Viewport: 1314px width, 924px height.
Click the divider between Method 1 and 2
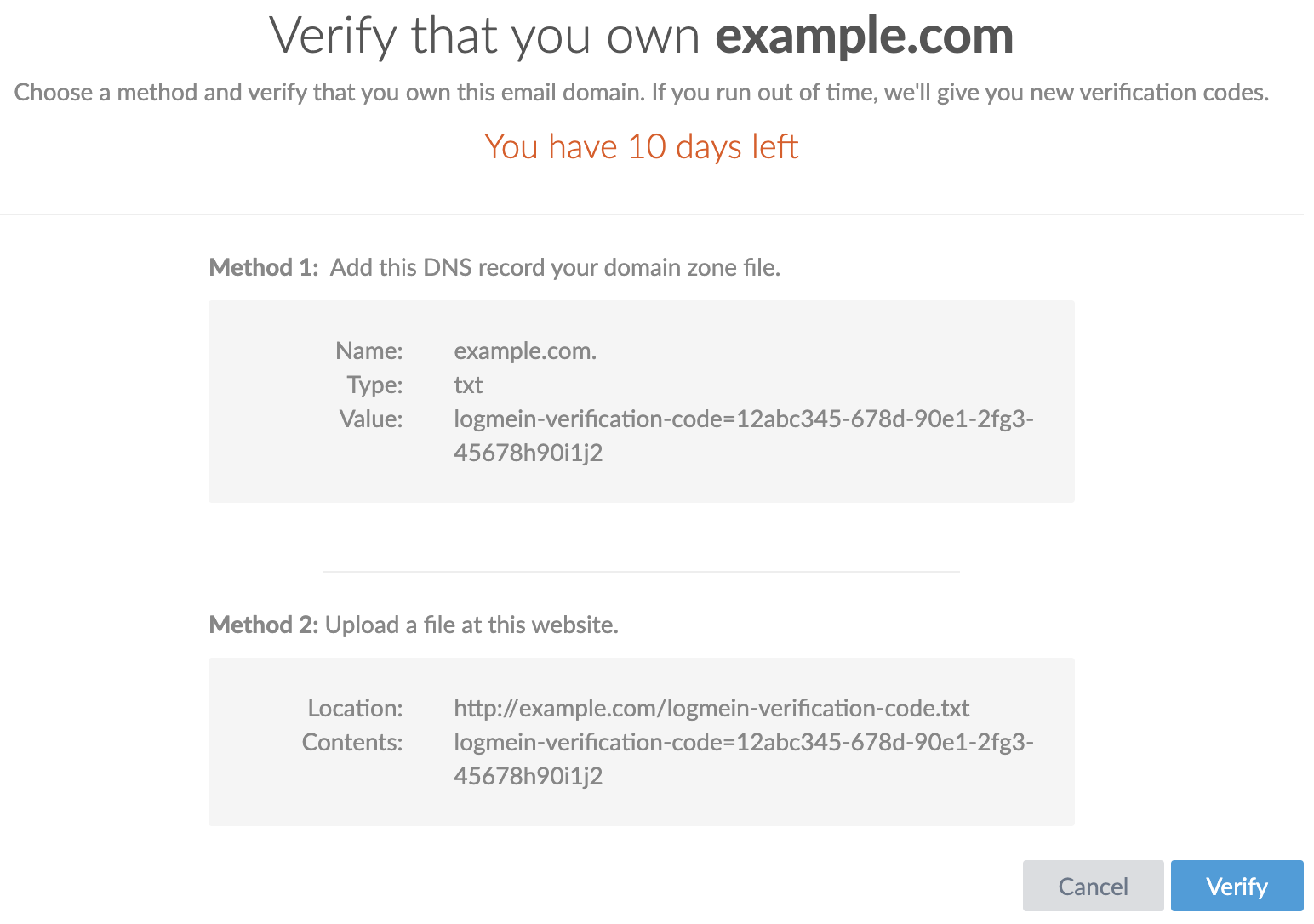pyautogui.click(x=641, y=572)
